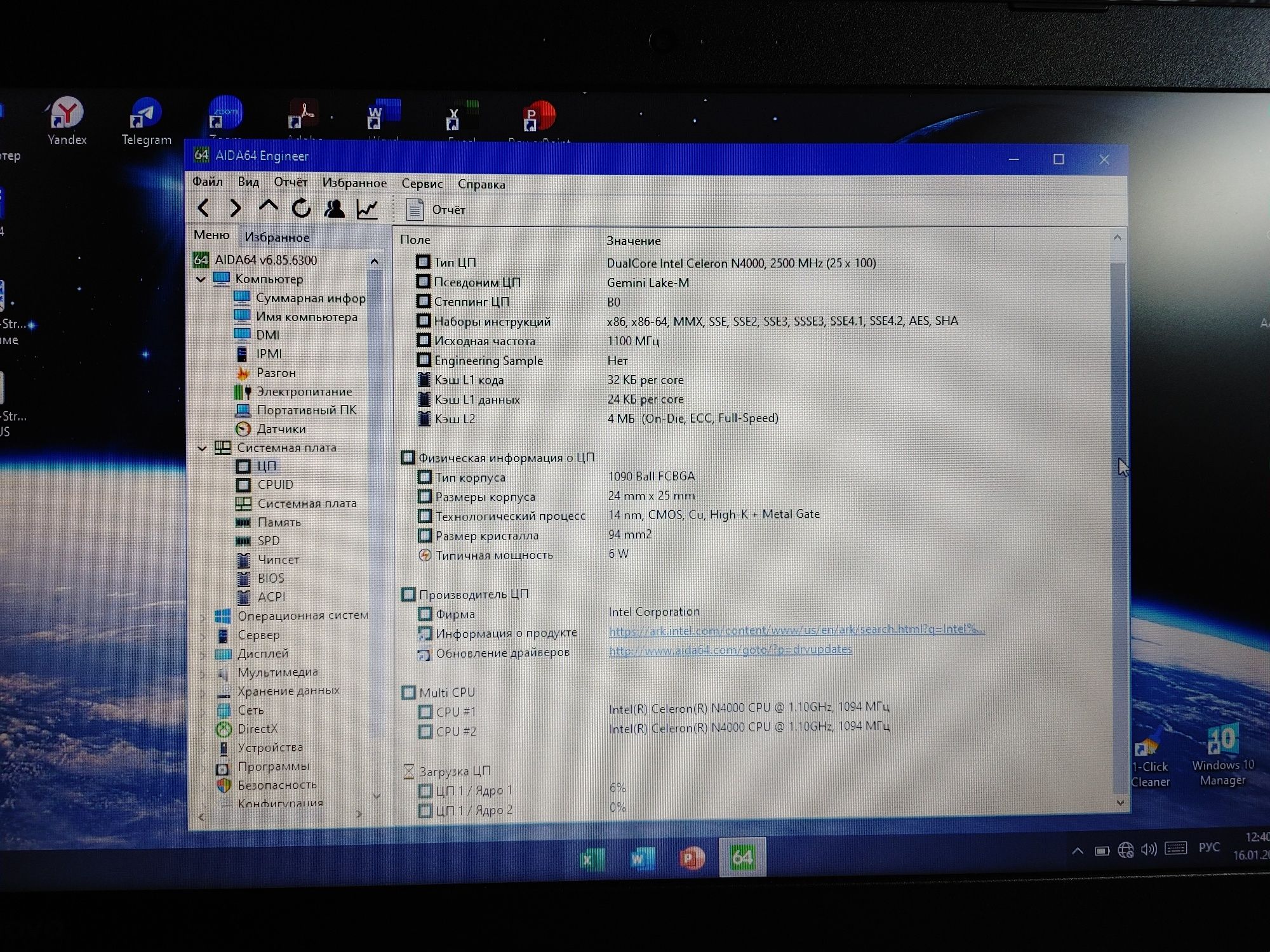Click the Forward navigation arrow in toolbar
The width and height of the screenshot is (1270, 952).
point(236,208)
